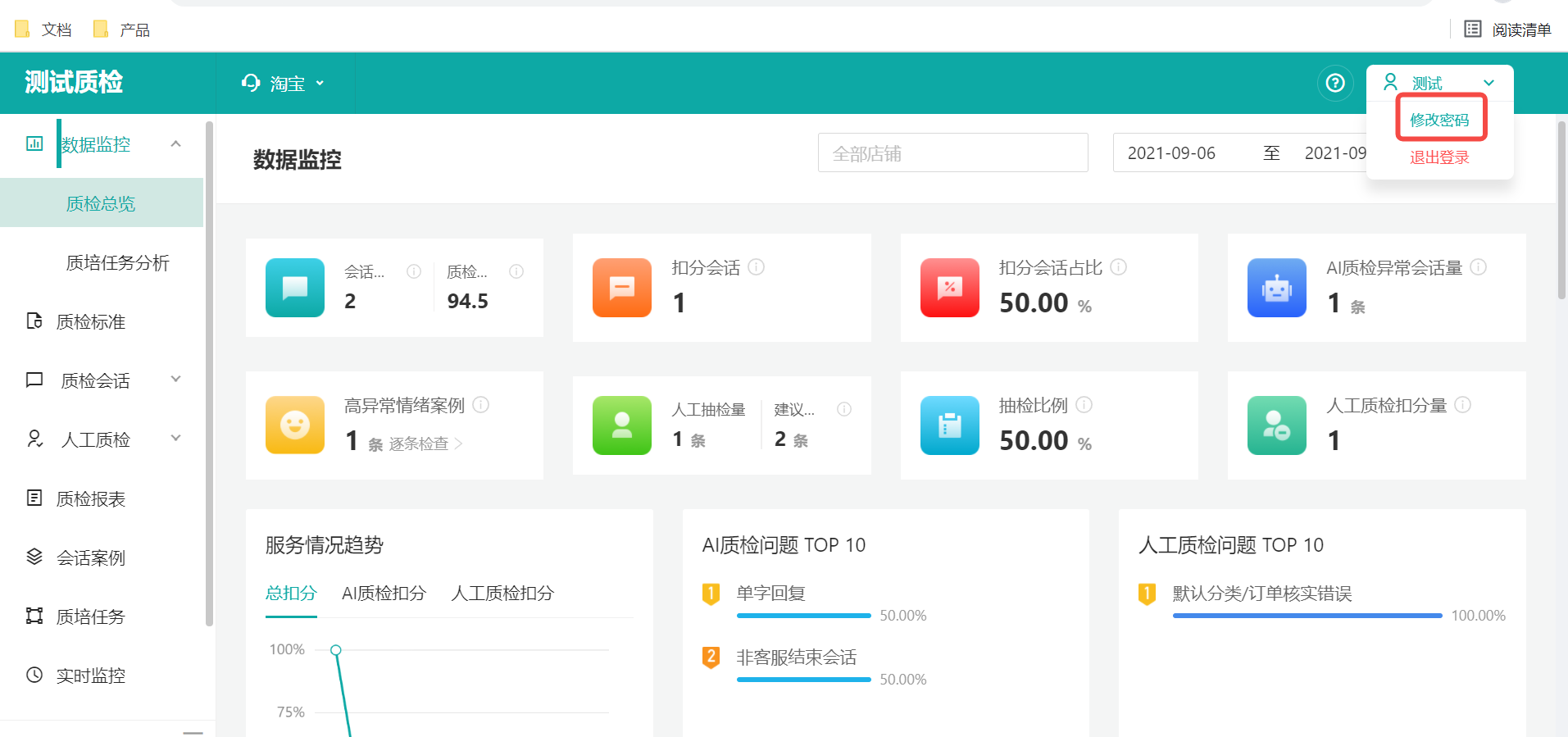Viewport: 1568px width, 737px height.
Task: Open 质检总览 in sidebar
Action: click(x=102, y=202)
